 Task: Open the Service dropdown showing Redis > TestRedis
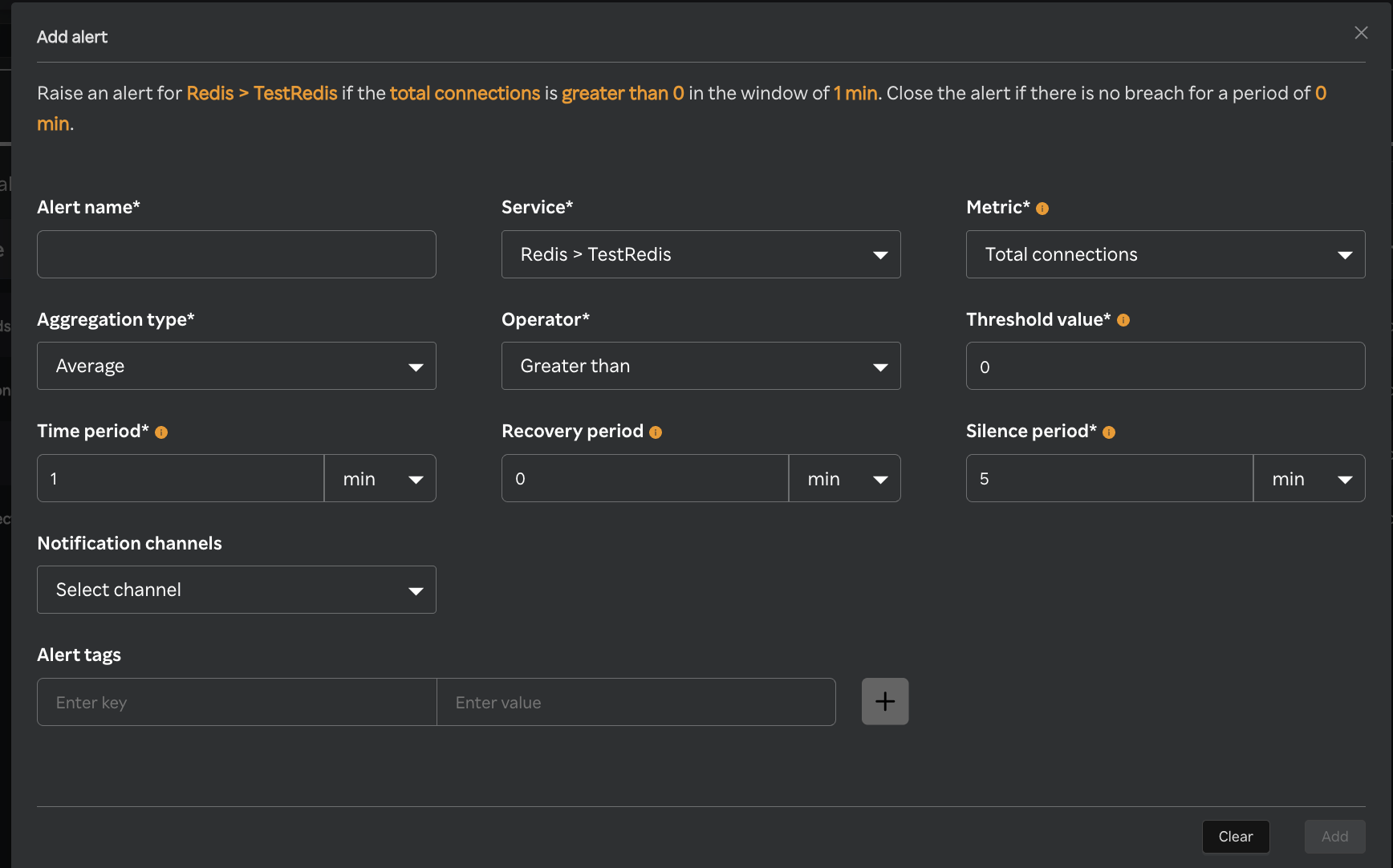701,254
